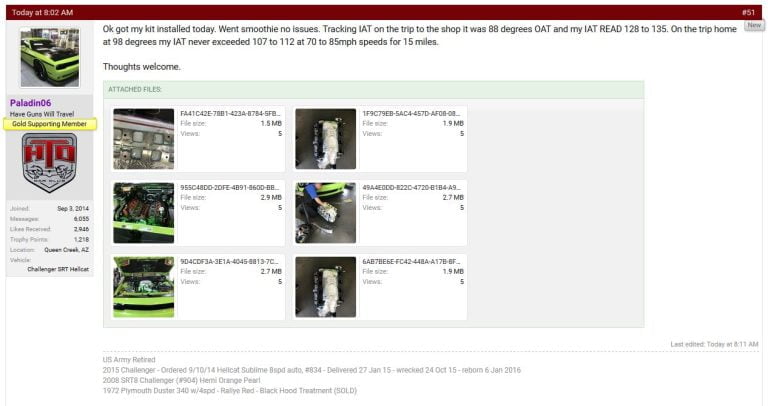Click the Today at 8:02 AM timestamp
Image resolution: width=768 pixels, height=406 pixels.
click(42, 12)
